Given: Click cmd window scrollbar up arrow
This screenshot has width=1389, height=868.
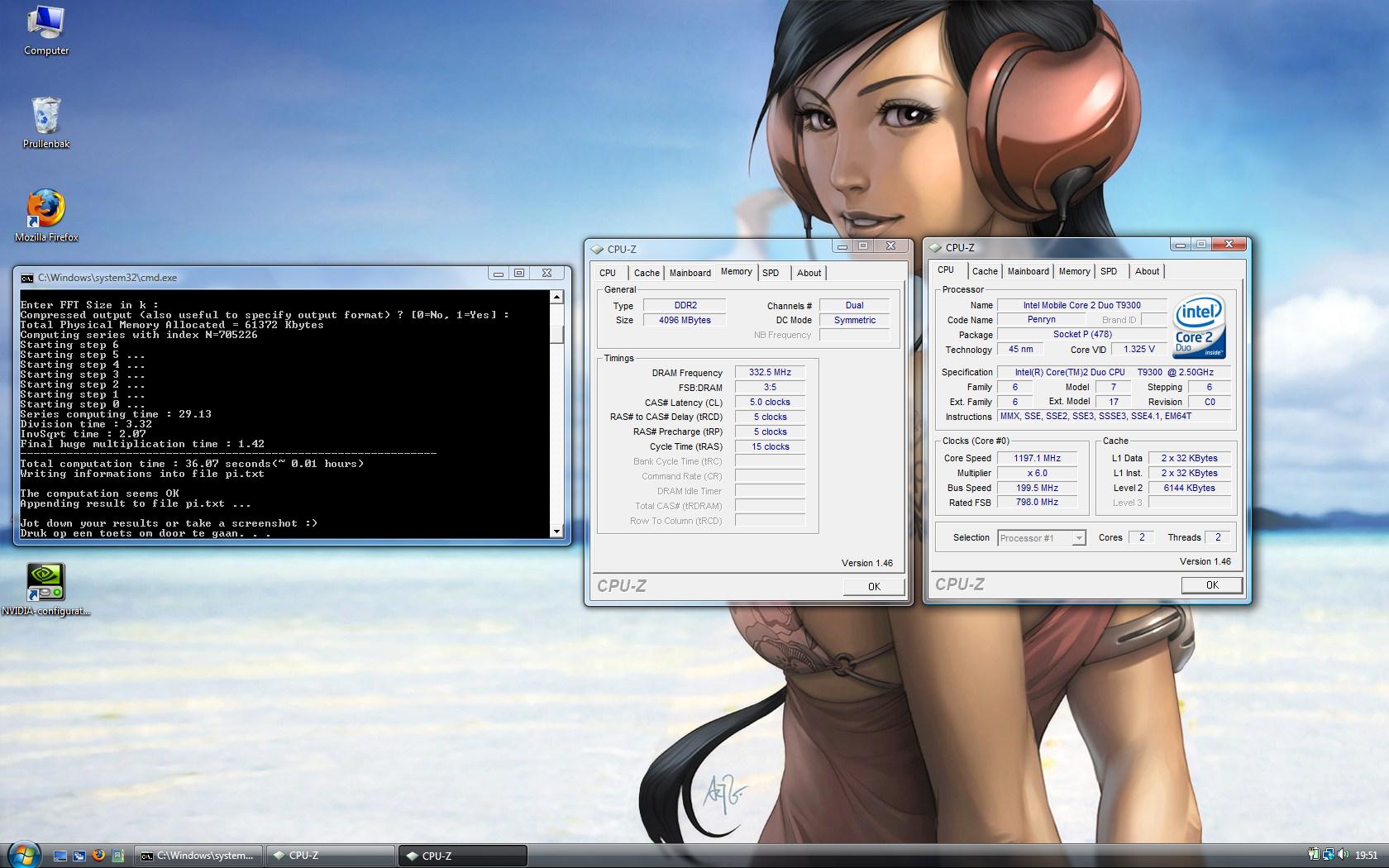Looking at the screenshot, I should coord(557,297).
